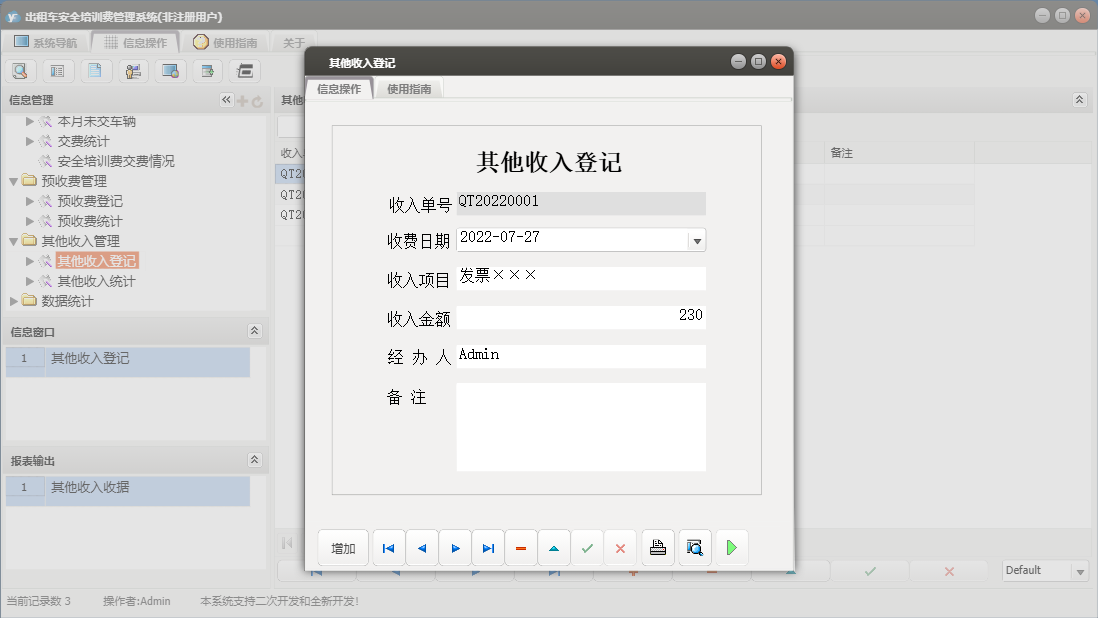Delete current record with red minus icon

(521, 547)
